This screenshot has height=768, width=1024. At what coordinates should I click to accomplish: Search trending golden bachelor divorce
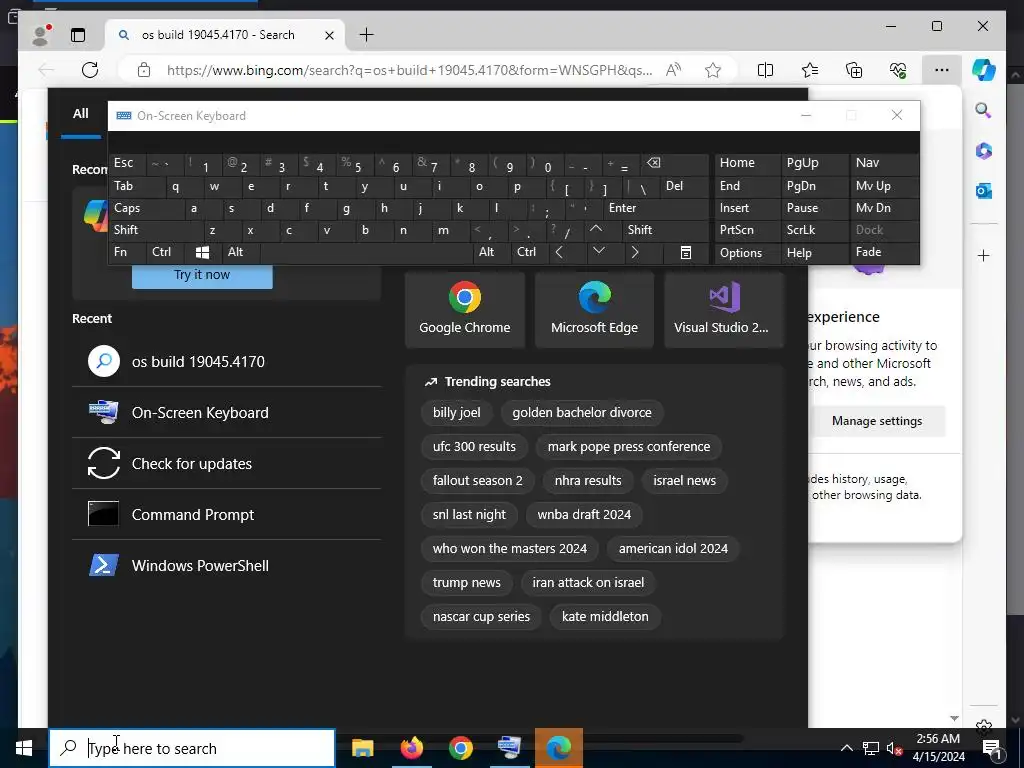point(582,413)
